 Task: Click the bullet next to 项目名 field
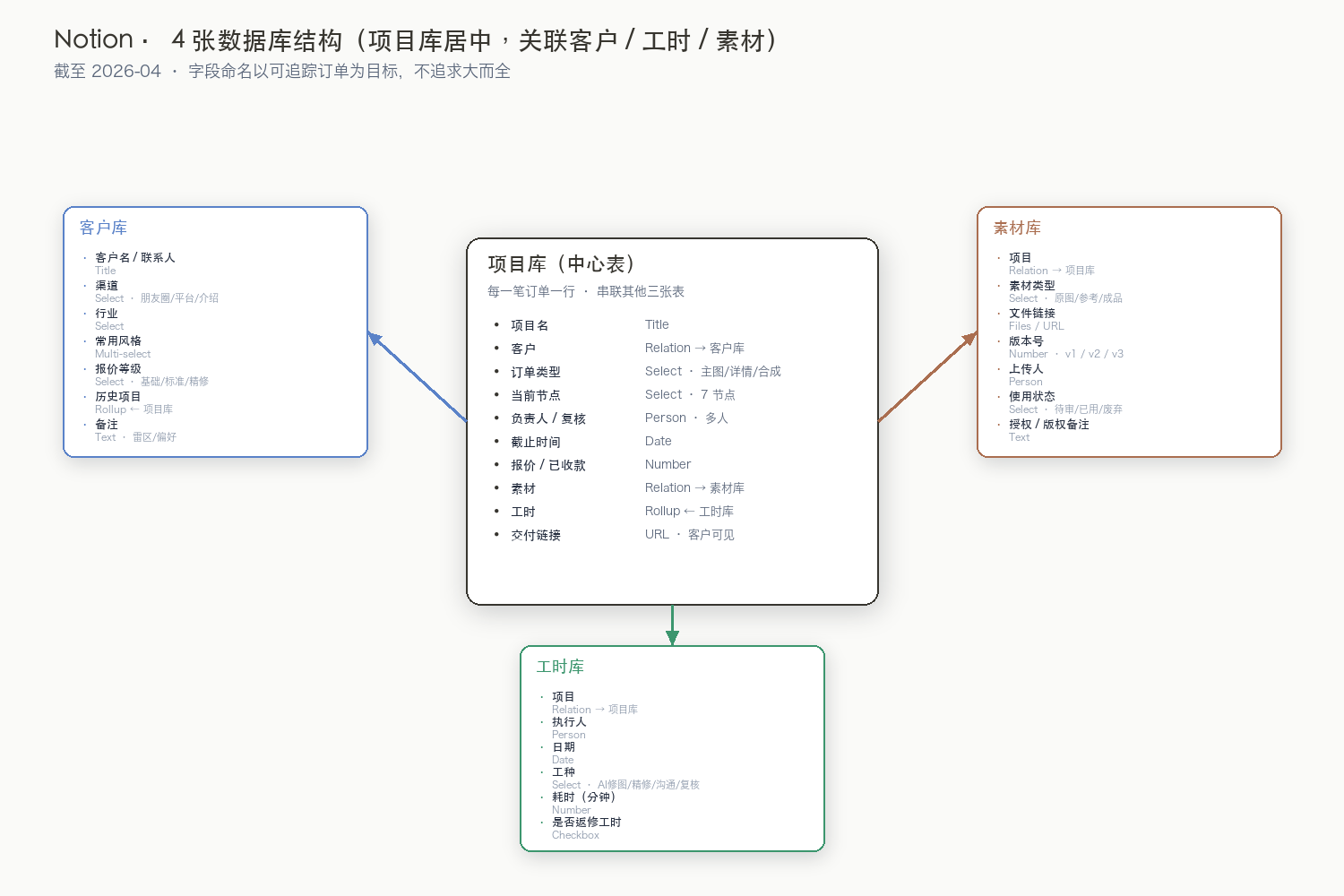tap(498, 324)
